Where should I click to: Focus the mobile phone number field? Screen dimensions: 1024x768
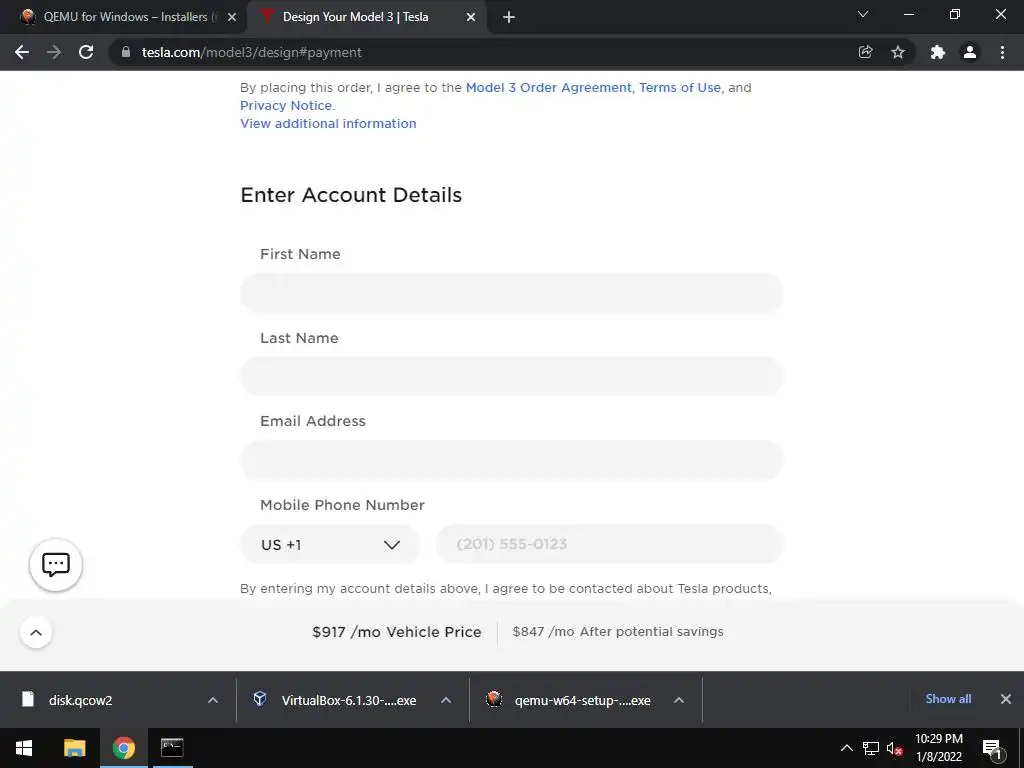(x=610, y=545)
